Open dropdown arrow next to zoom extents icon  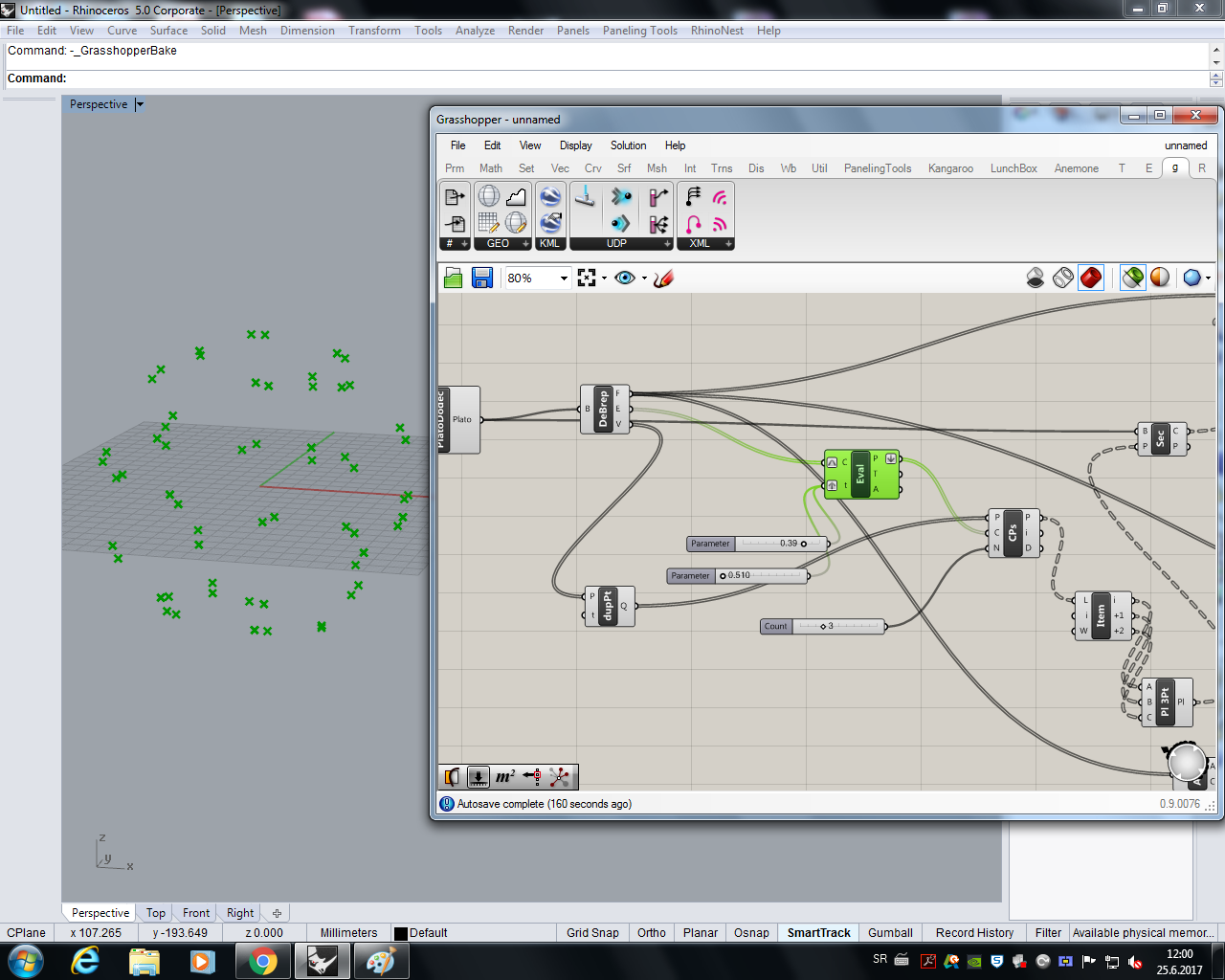click(x=604, y=278)
